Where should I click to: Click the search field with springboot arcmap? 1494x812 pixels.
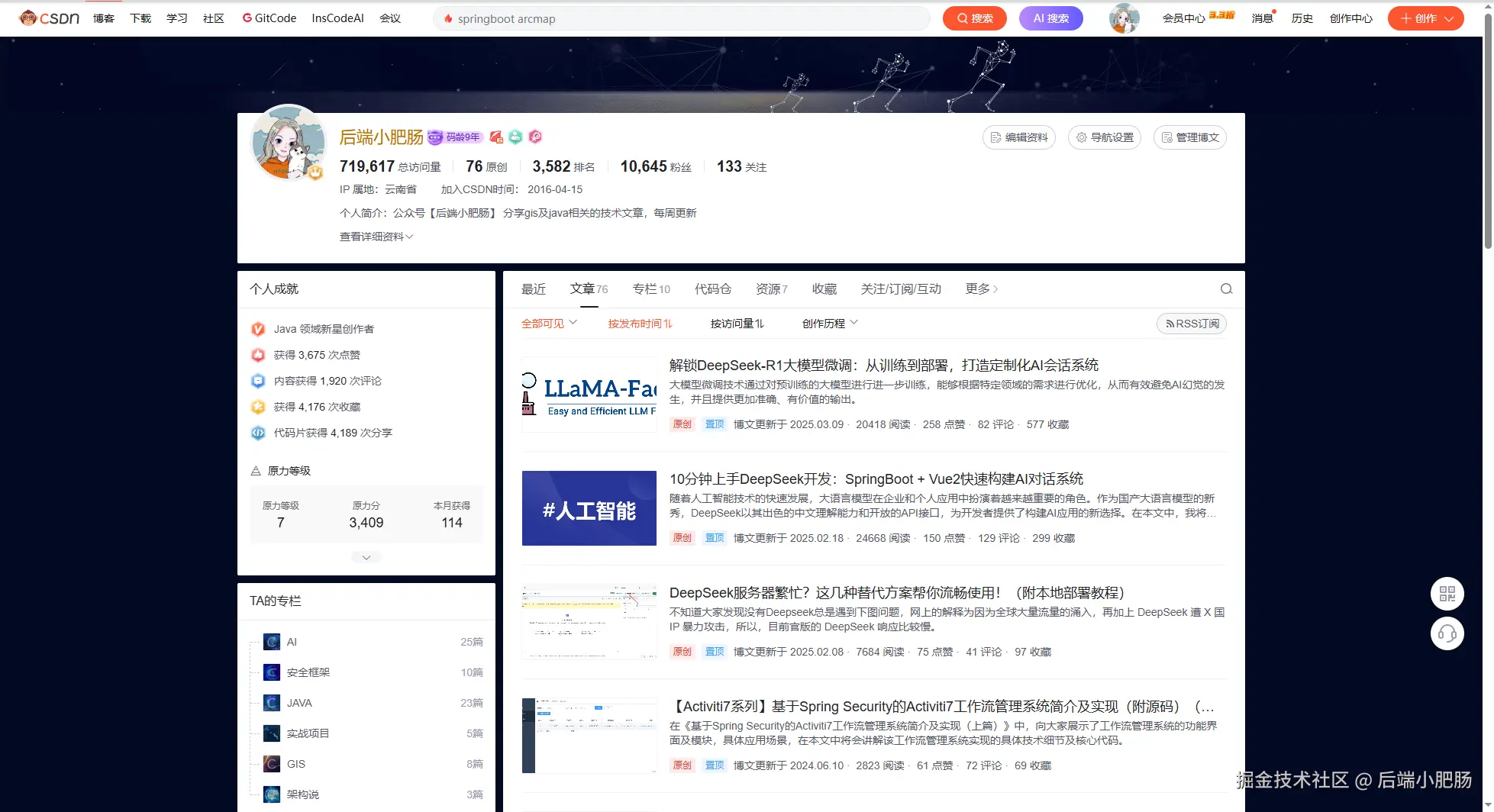coord(681,18)
